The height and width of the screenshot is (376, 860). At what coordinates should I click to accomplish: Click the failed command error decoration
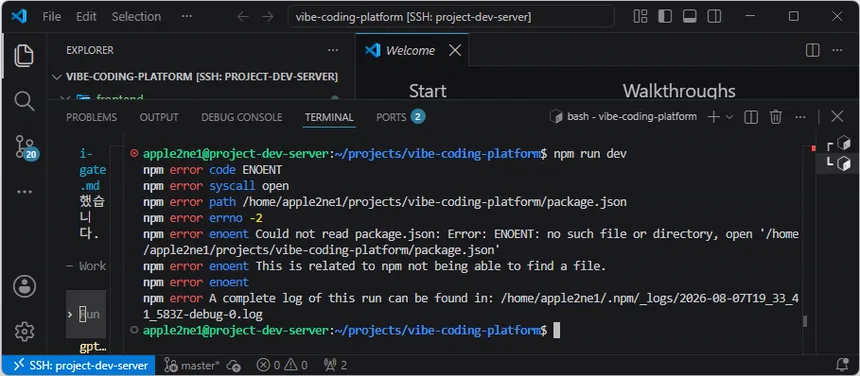(134, 154)
